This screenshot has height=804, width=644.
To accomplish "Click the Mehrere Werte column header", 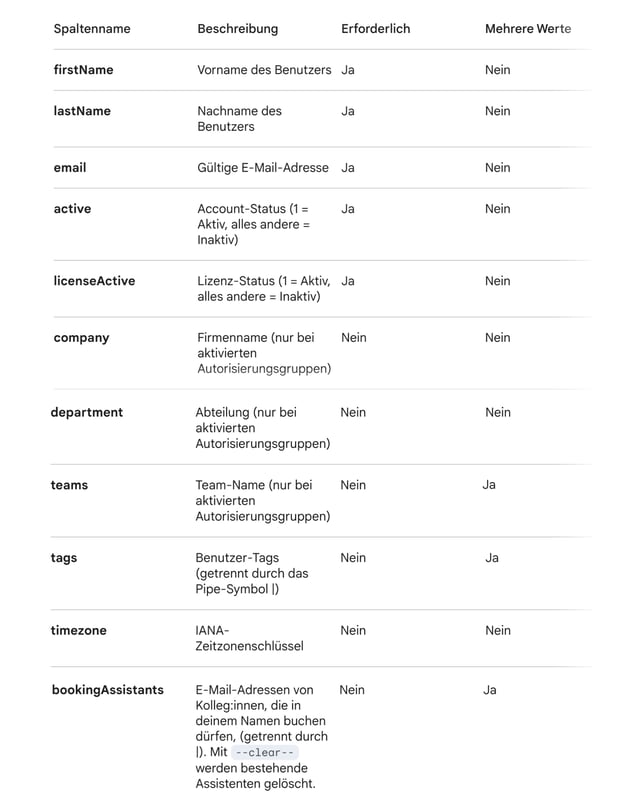I will [527, 29].
